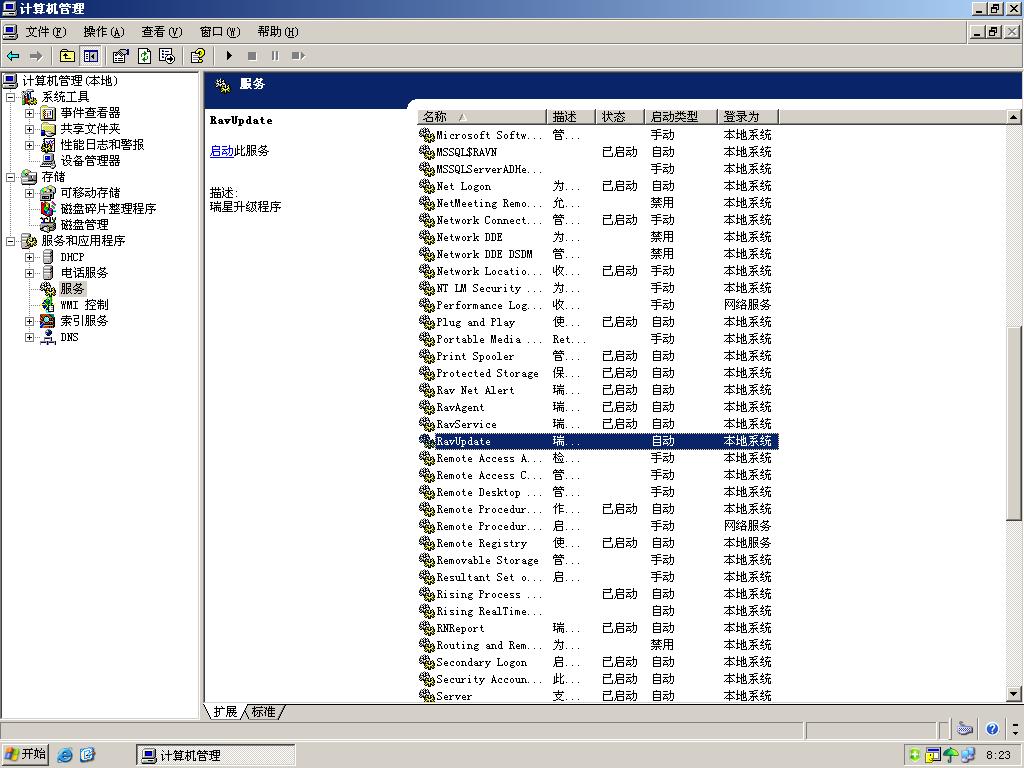Expand the 共享文件夹 node
This screenshot has width=1024, height=768.
pos(29,129)
